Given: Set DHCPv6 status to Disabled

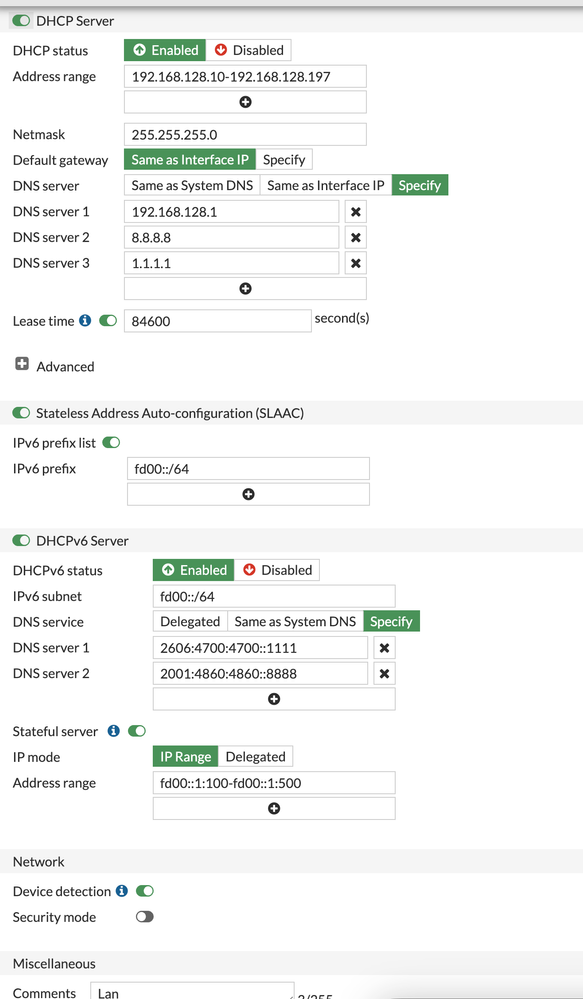Looking at the screenshot, I should click(278, 570).
